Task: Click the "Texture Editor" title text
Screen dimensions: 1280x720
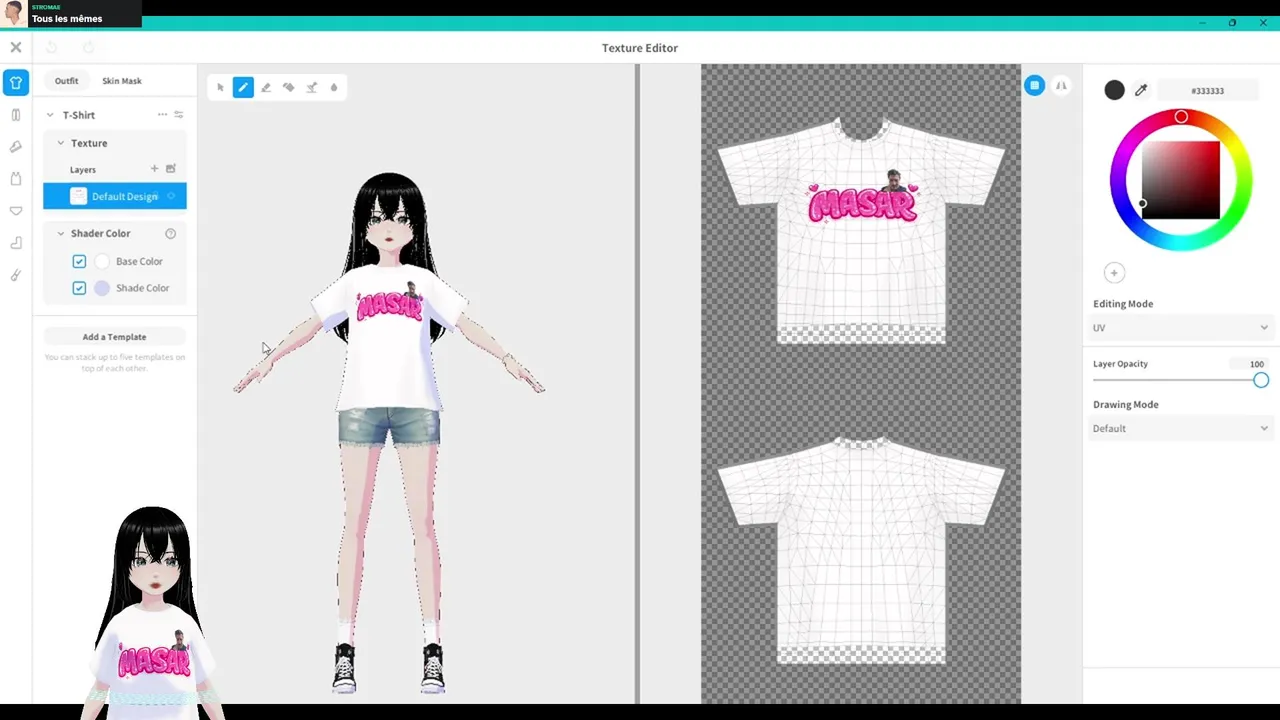Action: [x=640, y=48]
